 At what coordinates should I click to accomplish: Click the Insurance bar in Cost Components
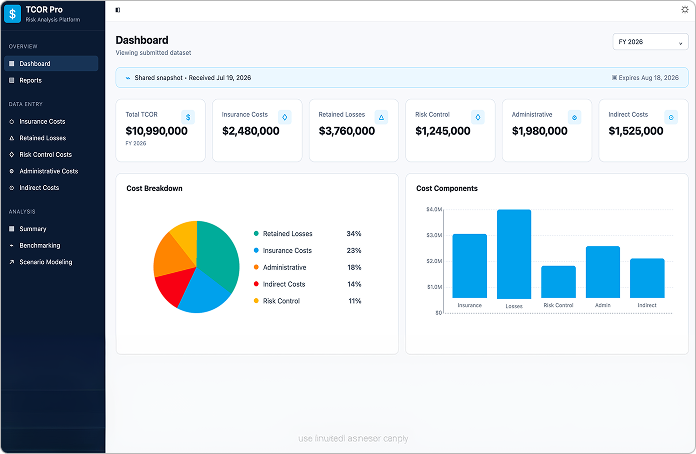(x=470, y=266)
